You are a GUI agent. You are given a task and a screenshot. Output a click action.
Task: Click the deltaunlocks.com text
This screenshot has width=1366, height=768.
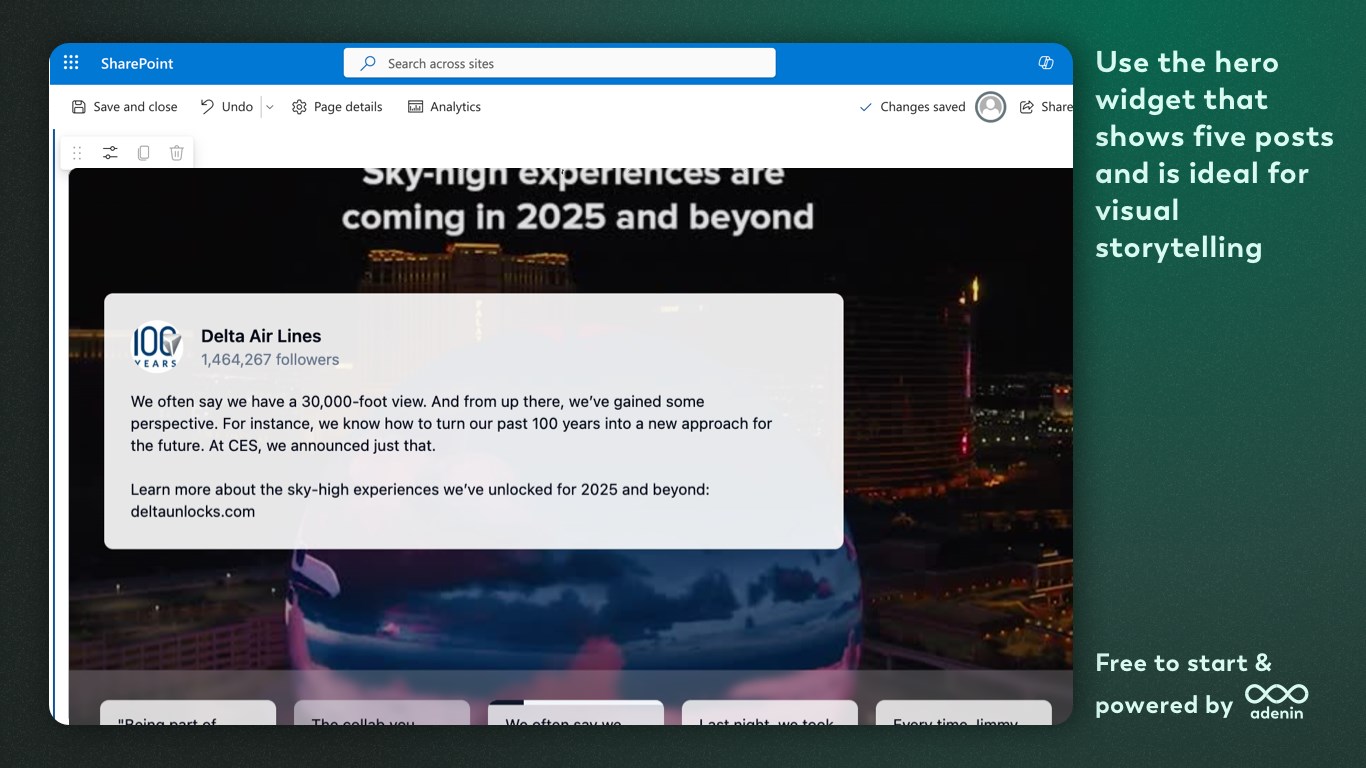(x=193, y=512)
